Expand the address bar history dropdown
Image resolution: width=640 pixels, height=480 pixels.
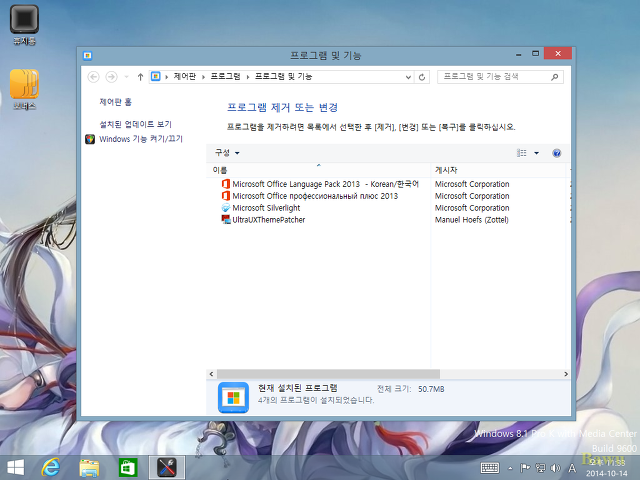pos(408,77)
